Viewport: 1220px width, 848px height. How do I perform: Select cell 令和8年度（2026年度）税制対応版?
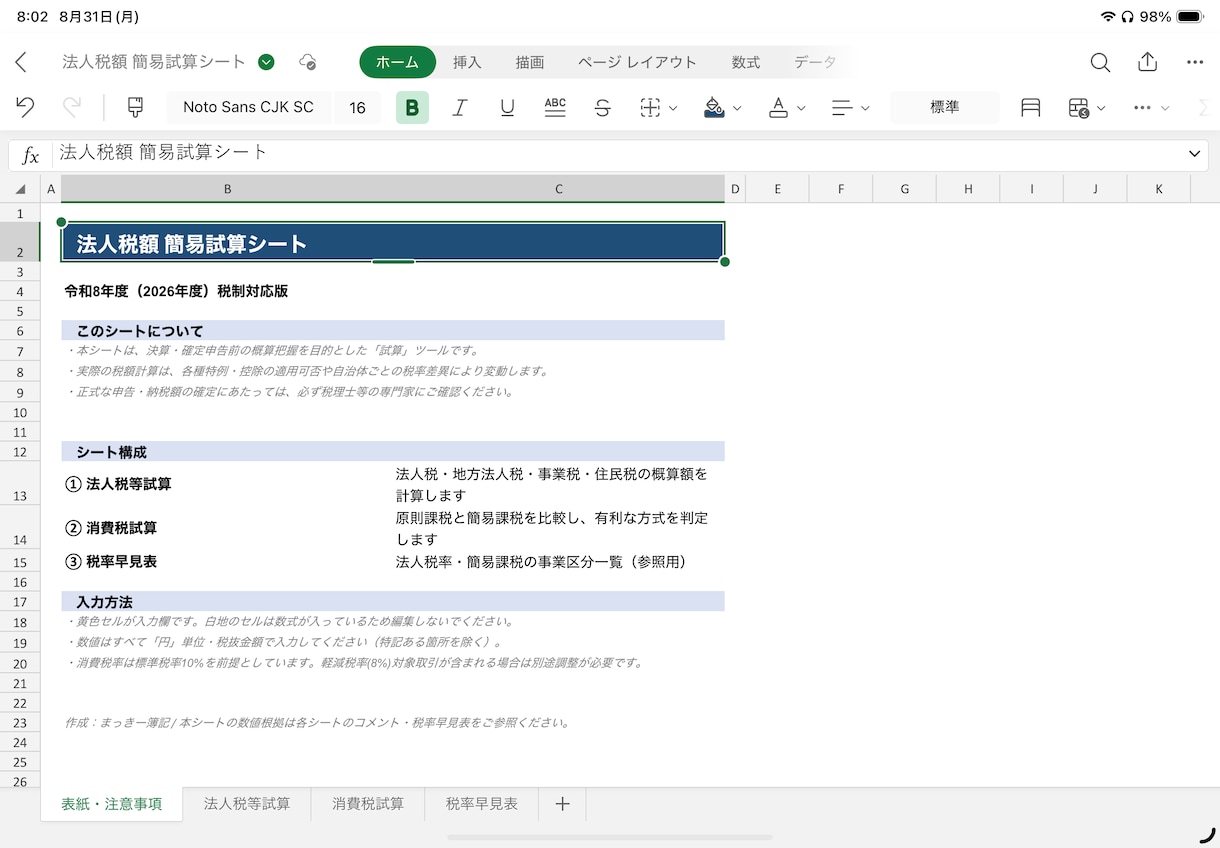[176, 291]
